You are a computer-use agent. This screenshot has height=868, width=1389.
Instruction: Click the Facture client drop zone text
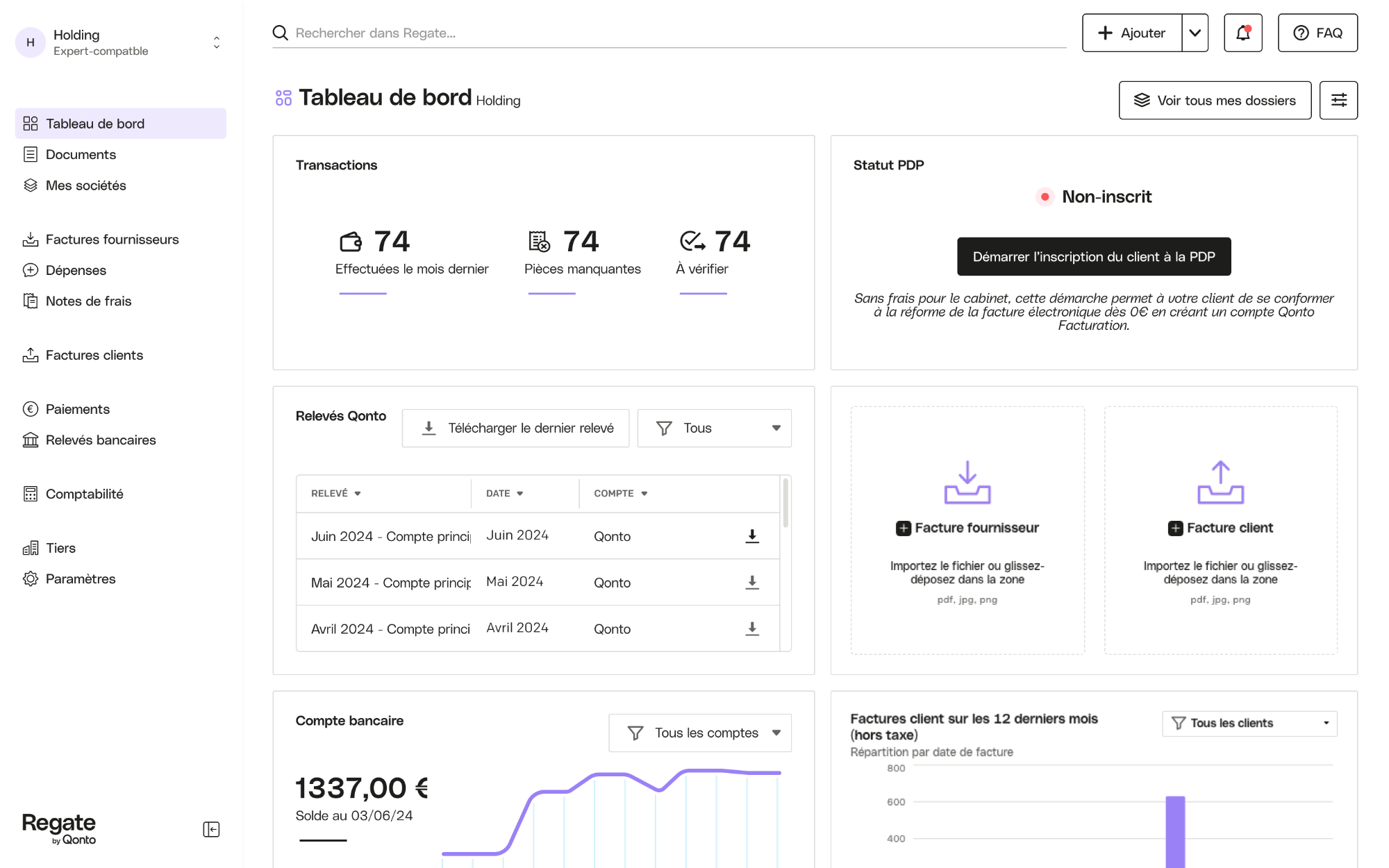pos(1220,573)
